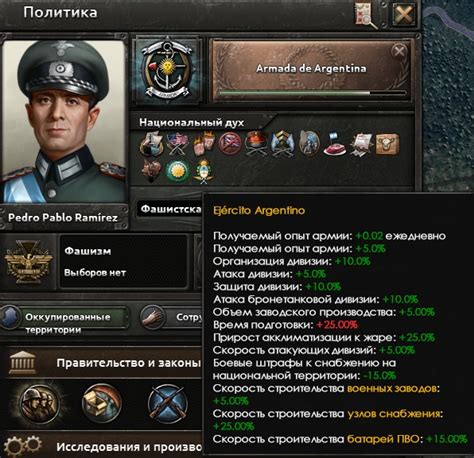Cancel the Armada de Argentina focus
This screenshot has height=458, width=474.
click(x=399, y=51)
